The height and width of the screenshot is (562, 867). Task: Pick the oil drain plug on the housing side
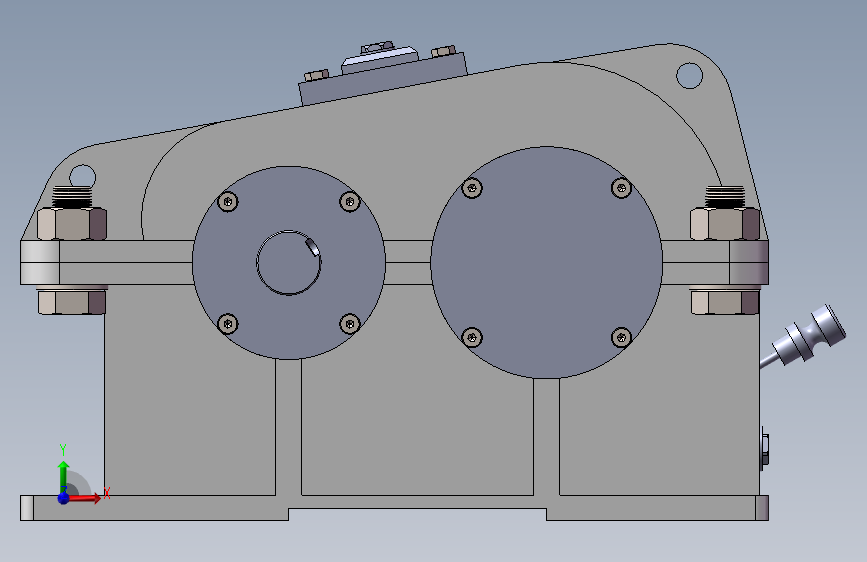(765, 449)
